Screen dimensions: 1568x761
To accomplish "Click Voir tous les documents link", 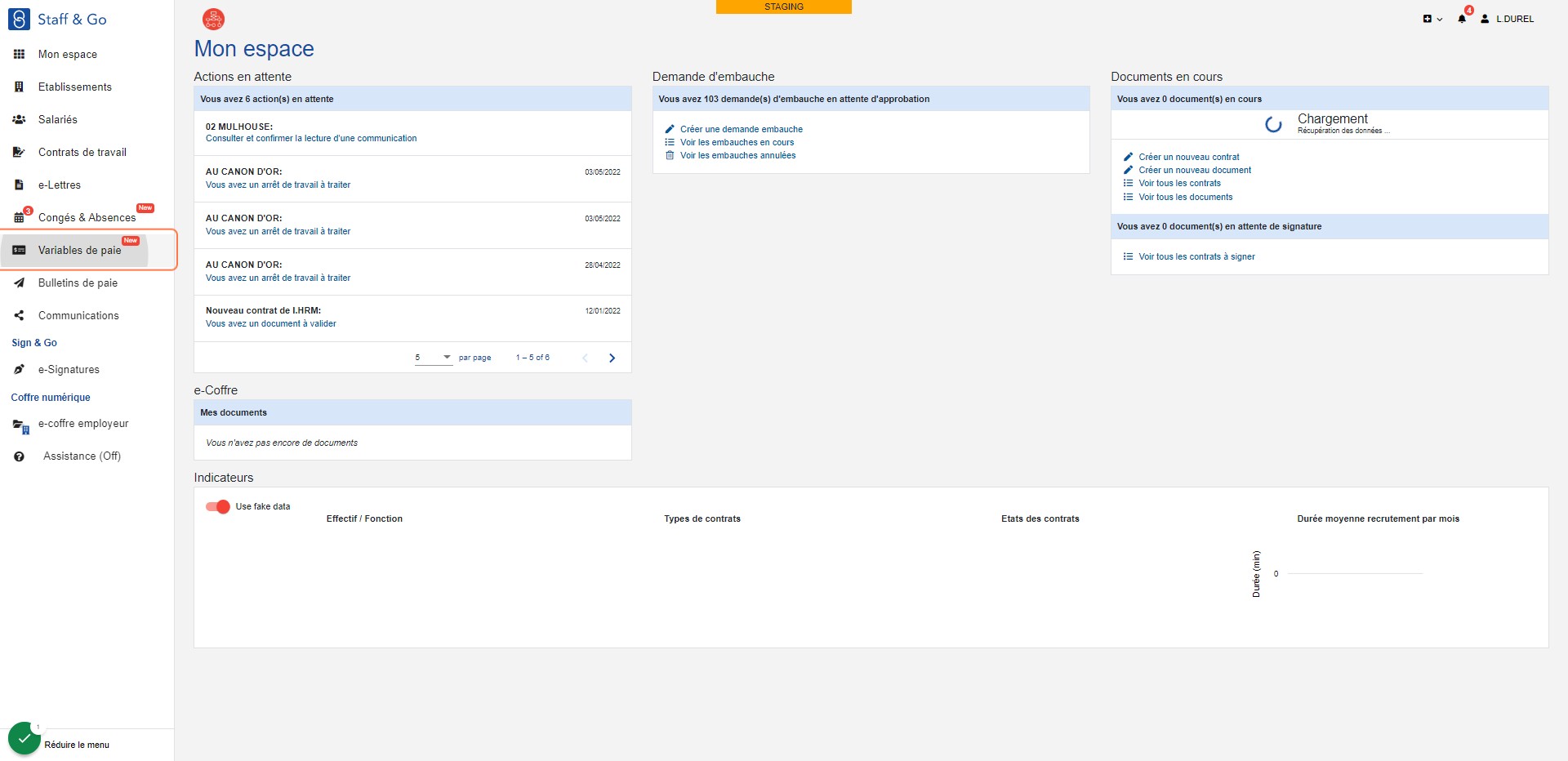I will (1186, 197).
